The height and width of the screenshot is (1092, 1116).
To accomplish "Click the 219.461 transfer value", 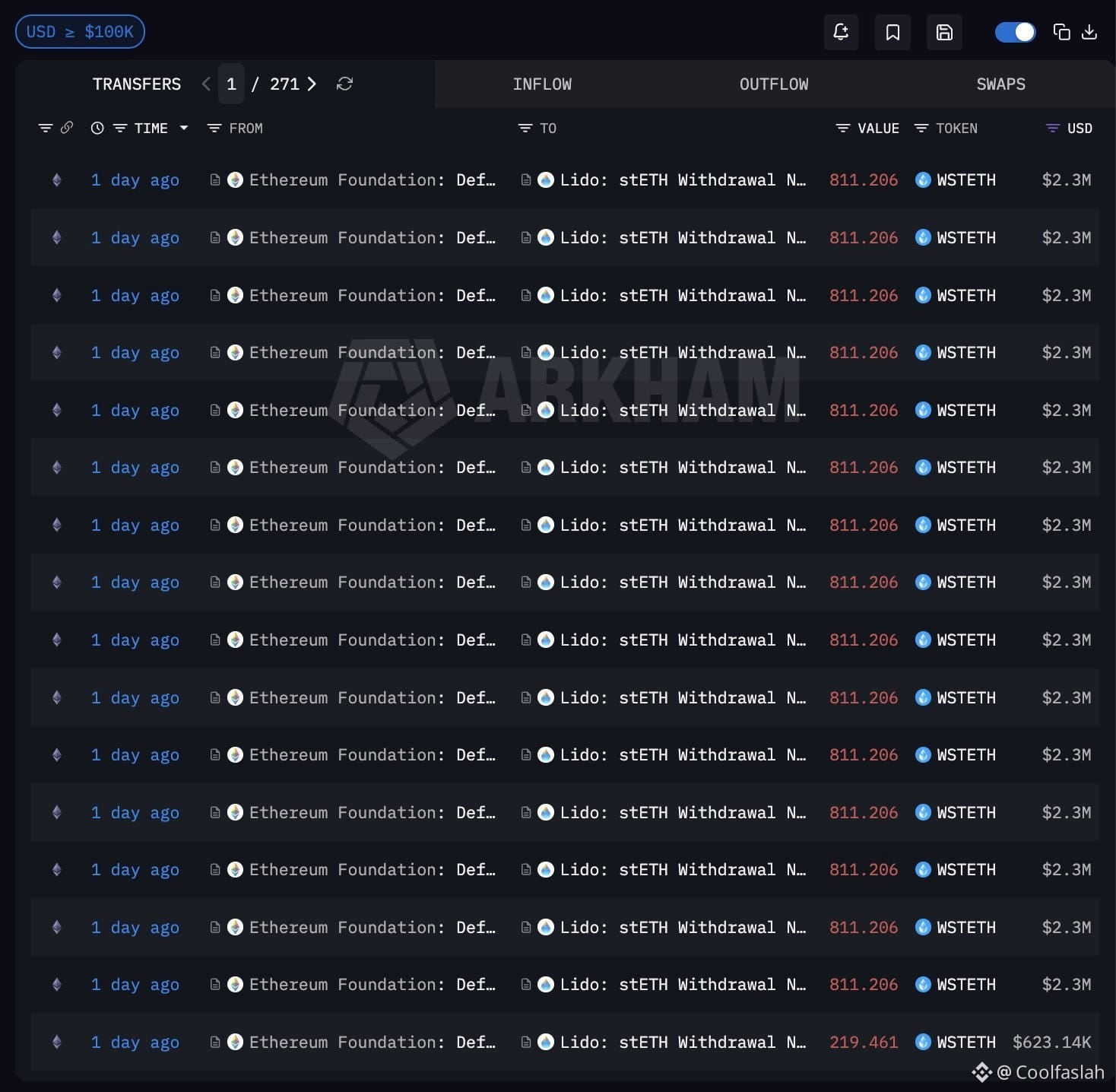I will click(864, 1043).
